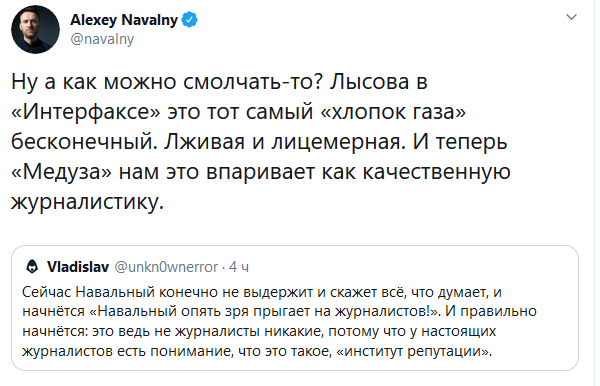Select the quoted tweet's body text
This screenshot has width=600, height=386.
pos(279,321)
